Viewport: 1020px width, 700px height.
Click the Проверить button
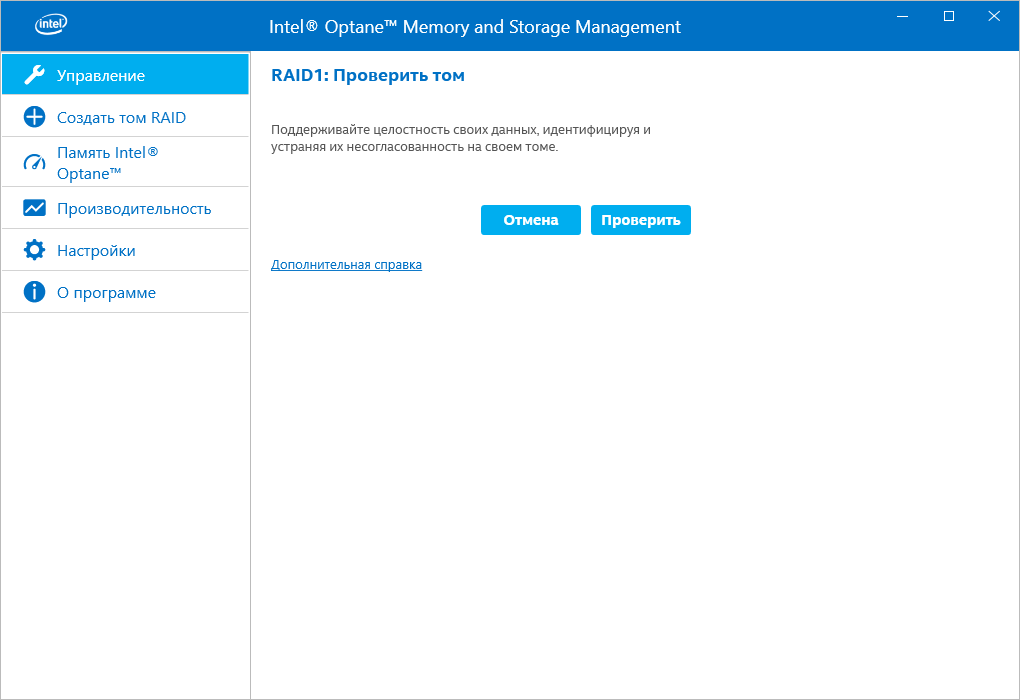coord(641,220)
